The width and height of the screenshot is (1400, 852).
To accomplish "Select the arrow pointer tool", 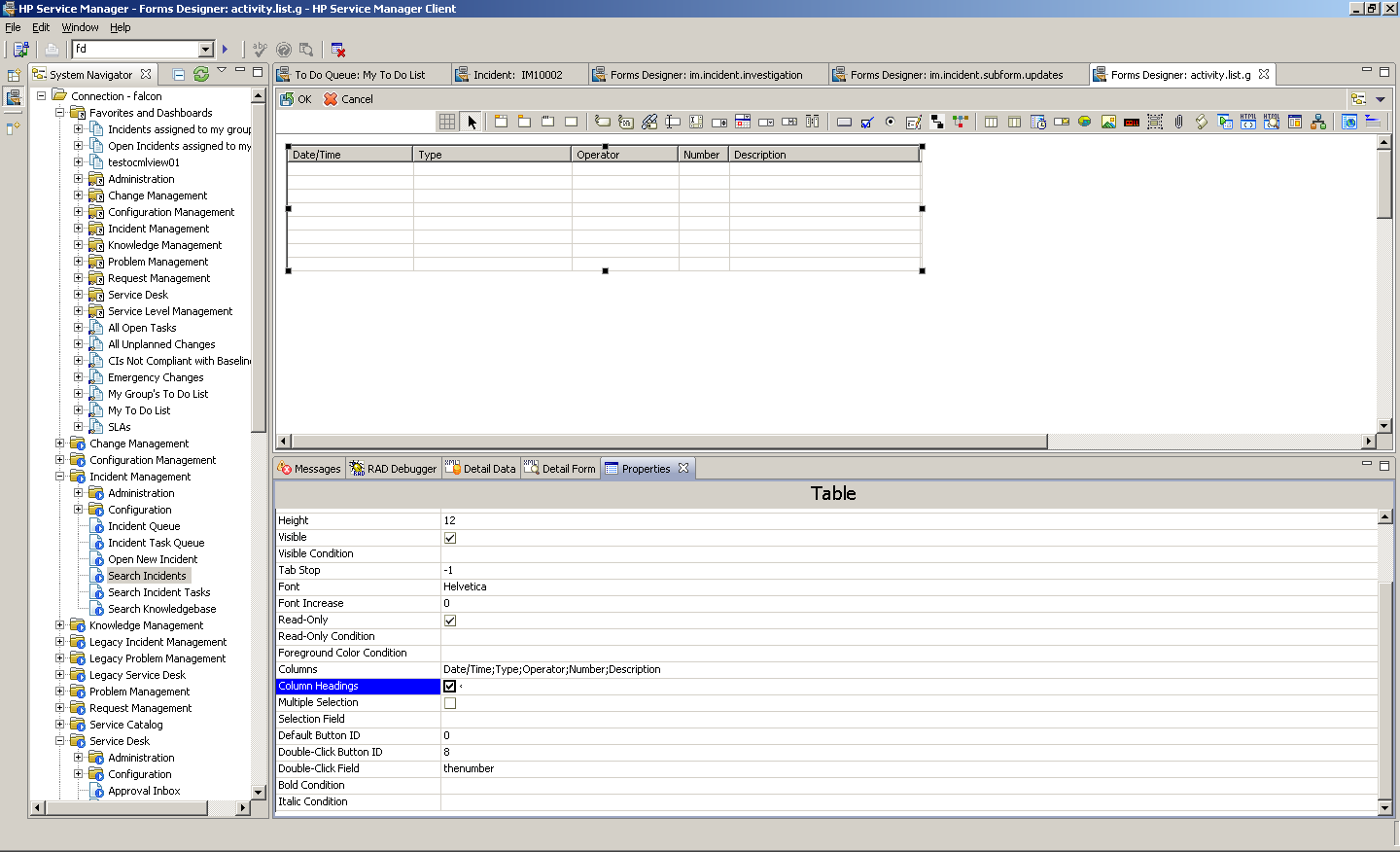I will click(x=472, y=122).
